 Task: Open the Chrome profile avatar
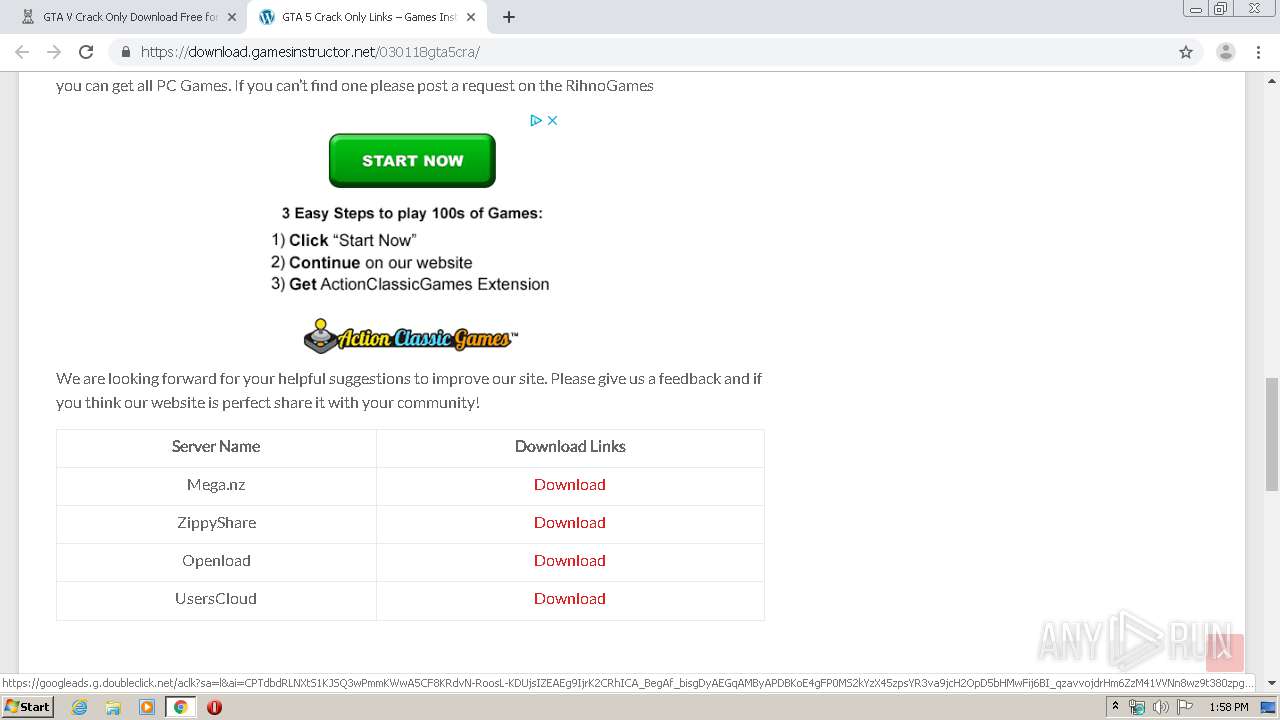(1225, 52)
